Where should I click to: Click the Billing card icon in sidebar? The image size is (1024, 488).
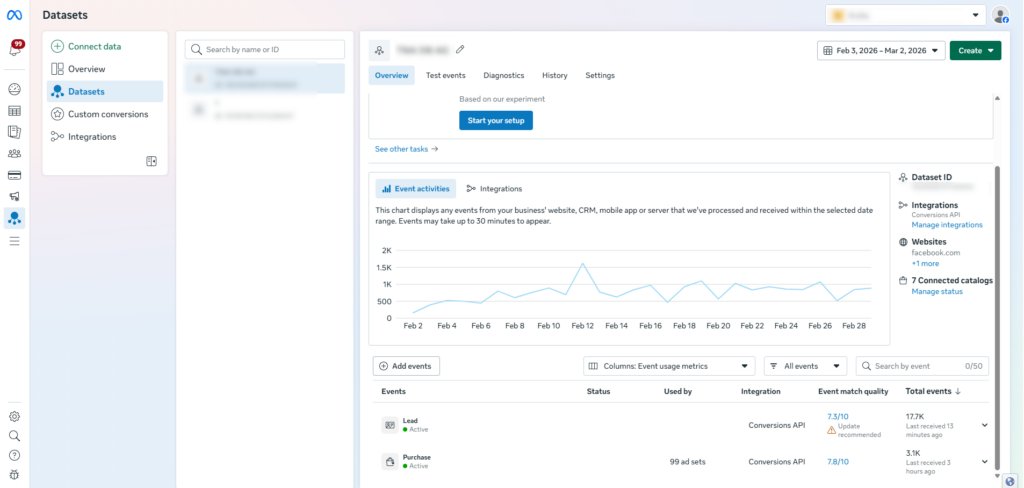tap(15, 175)
